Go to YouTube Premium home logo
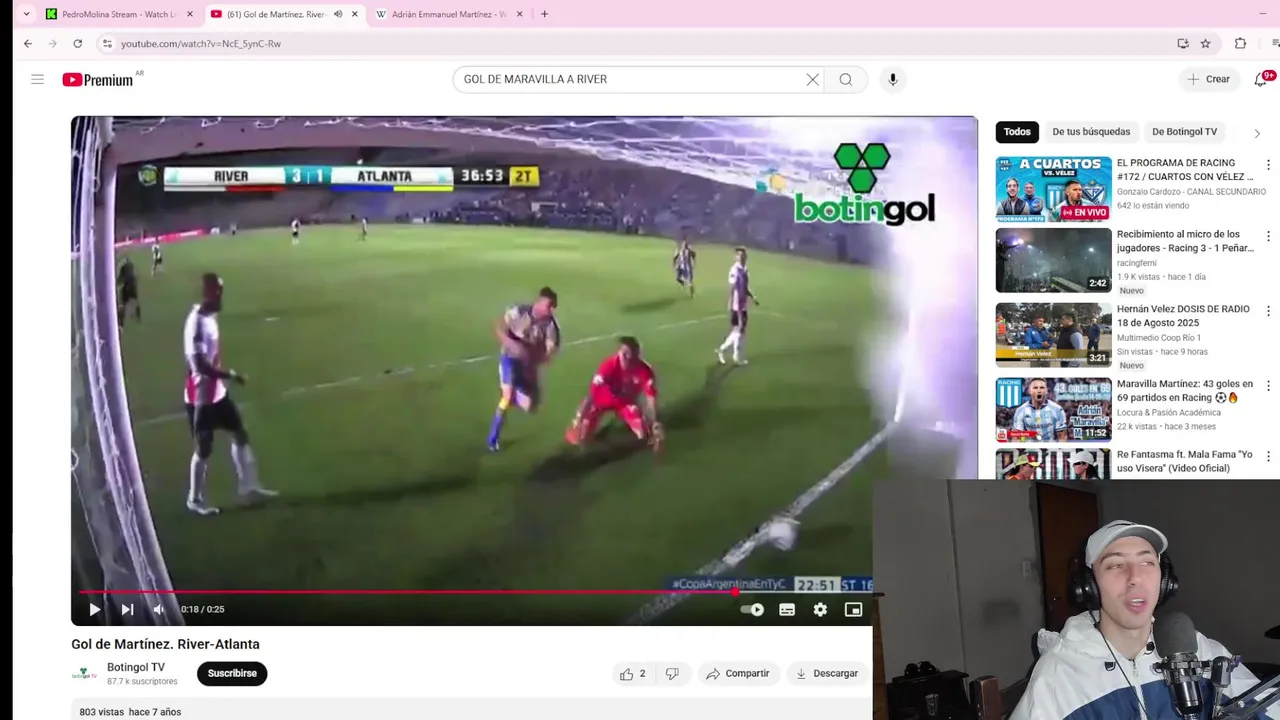Image resolution: width=1280 pixels, height=720 pixels. pyautogui.click(x=98, y=80)
